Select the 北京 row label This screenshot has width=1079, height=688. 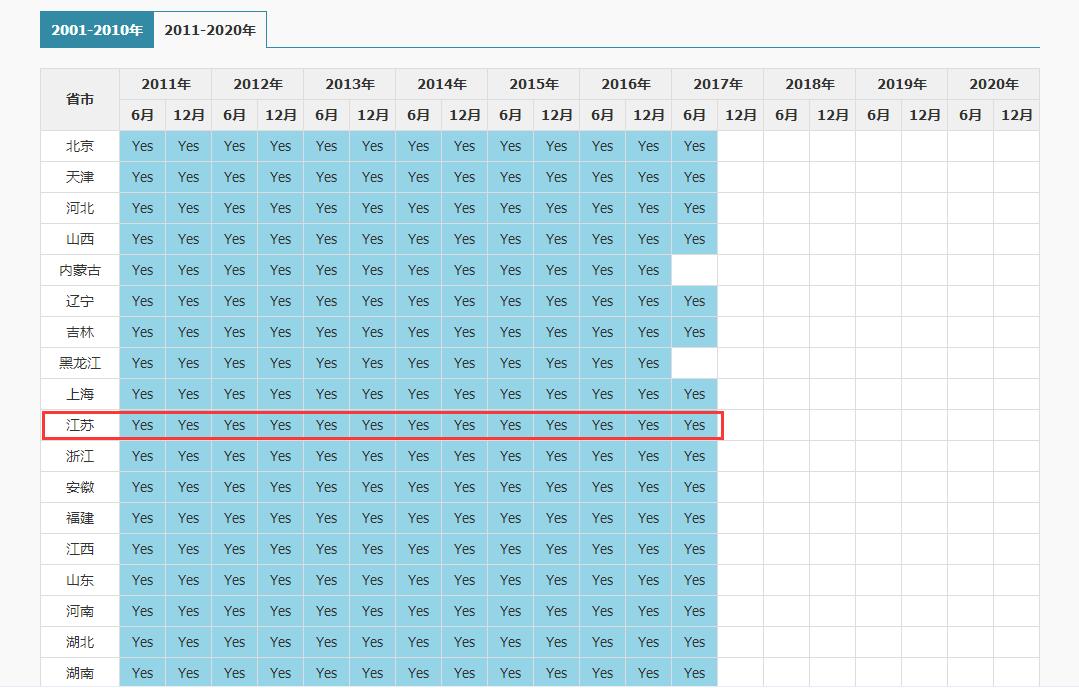pyautogui.click(x=80, y=146)
